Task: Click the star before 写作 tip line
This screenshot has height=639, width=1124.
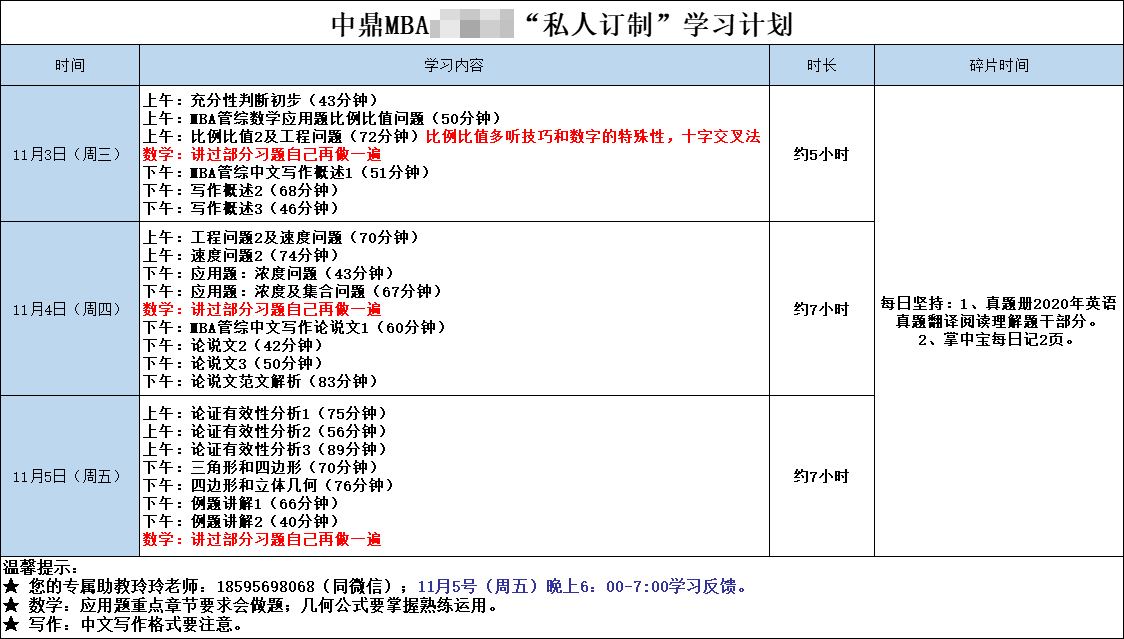Action: tap(11, 624)
